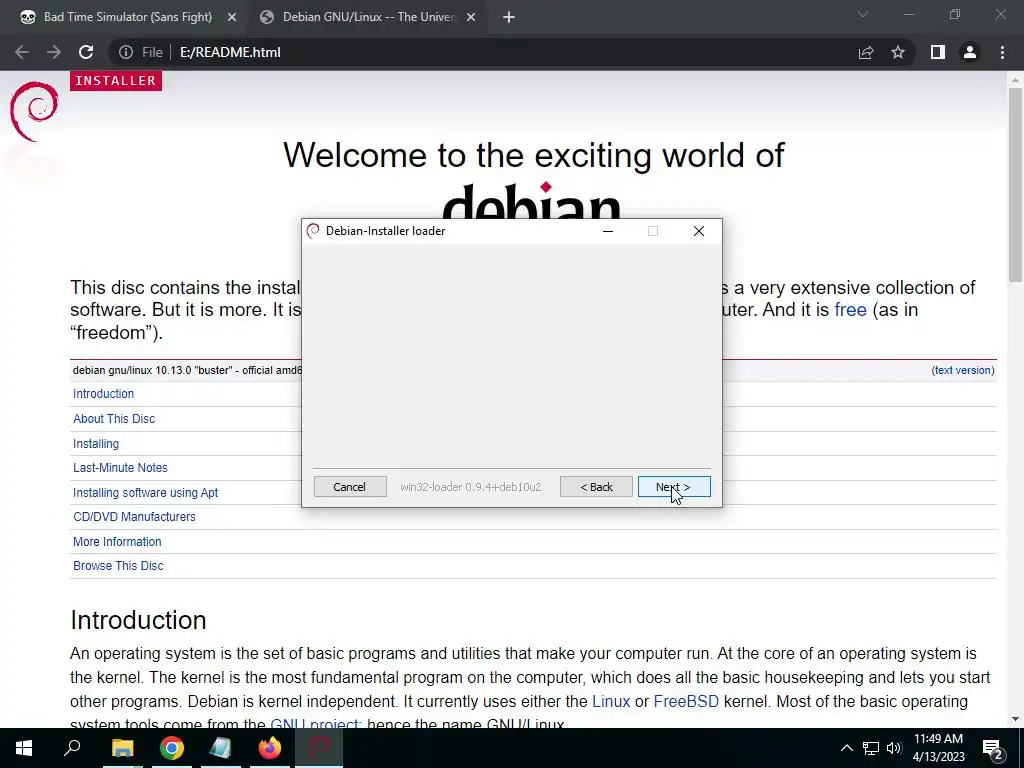Image resolution: width=1024 pixels, height=768 pixels.
Task: Follow the 'free' hyperlink
Action: (850, 310)
